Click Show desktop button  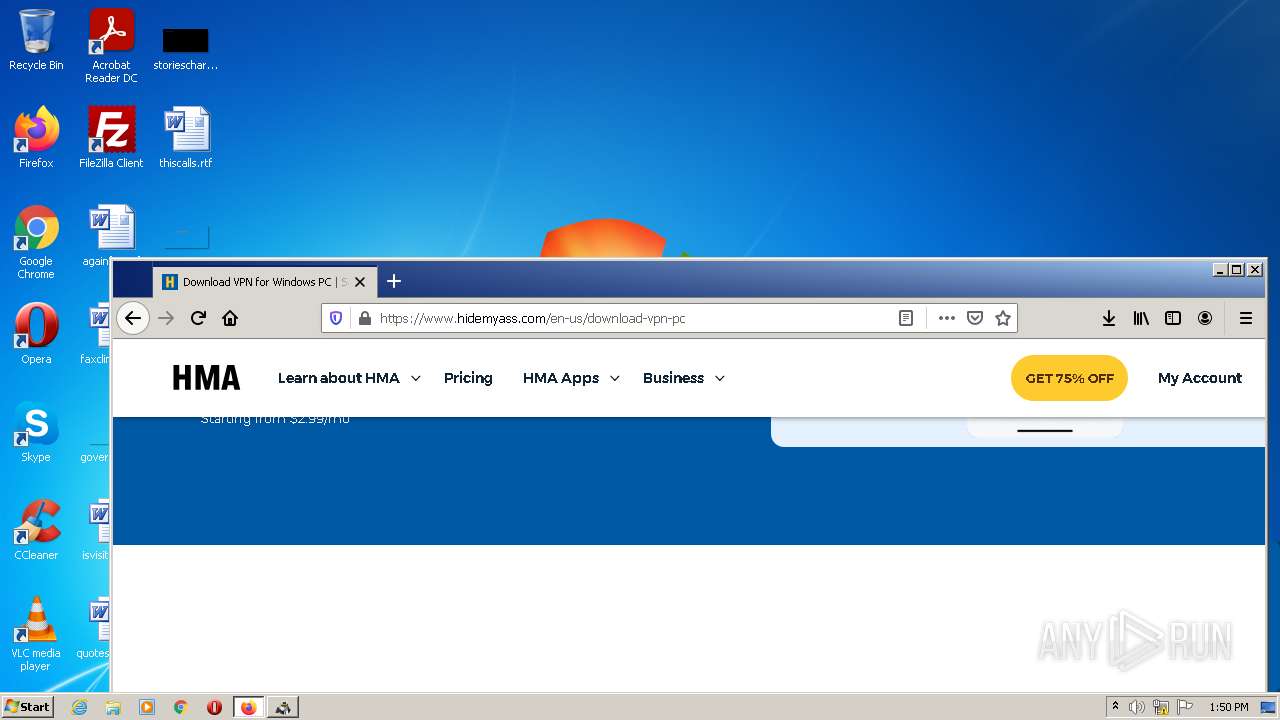pyautogui.click(x=1268, y=707)
